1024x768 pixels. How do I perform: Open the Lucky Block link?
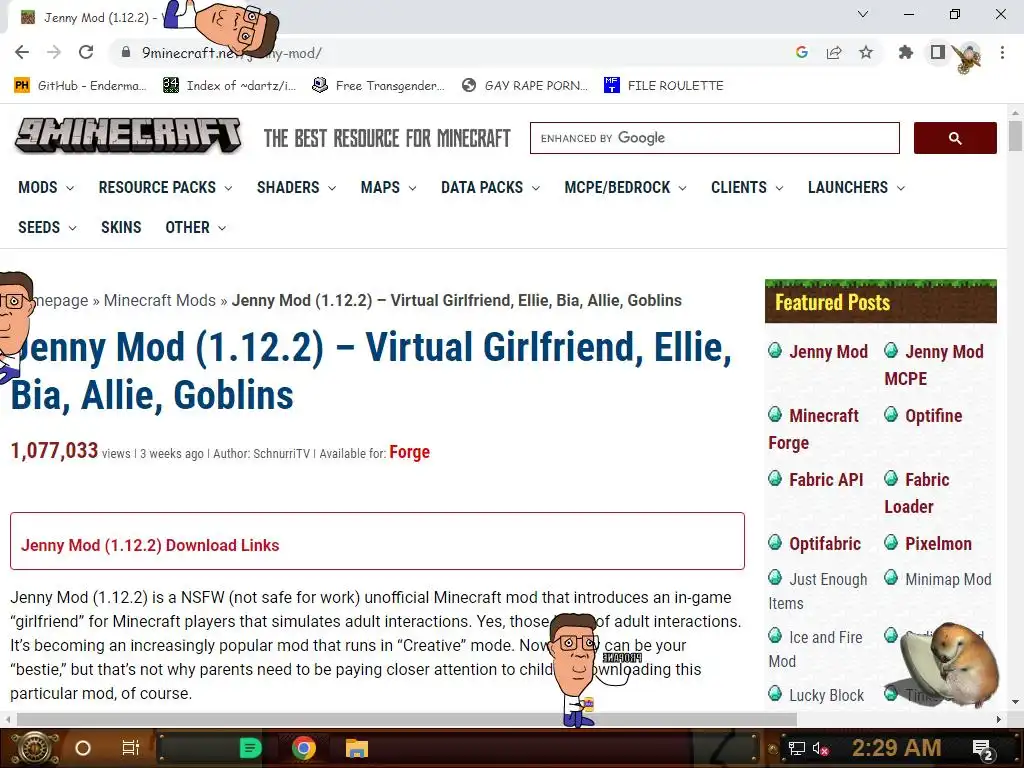[x=826, y=696]
